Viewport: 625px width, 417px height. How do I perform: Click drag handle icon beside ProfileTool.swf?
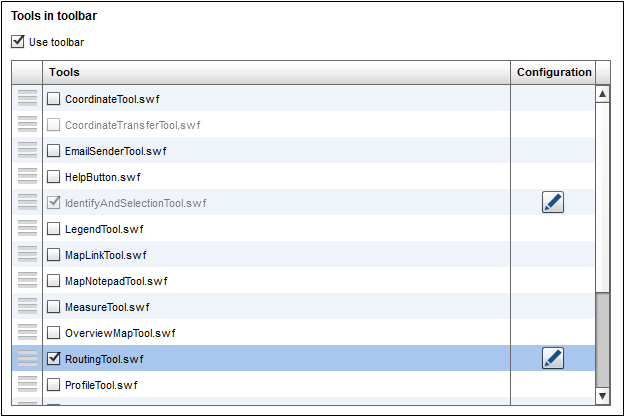tap(28, 384)
